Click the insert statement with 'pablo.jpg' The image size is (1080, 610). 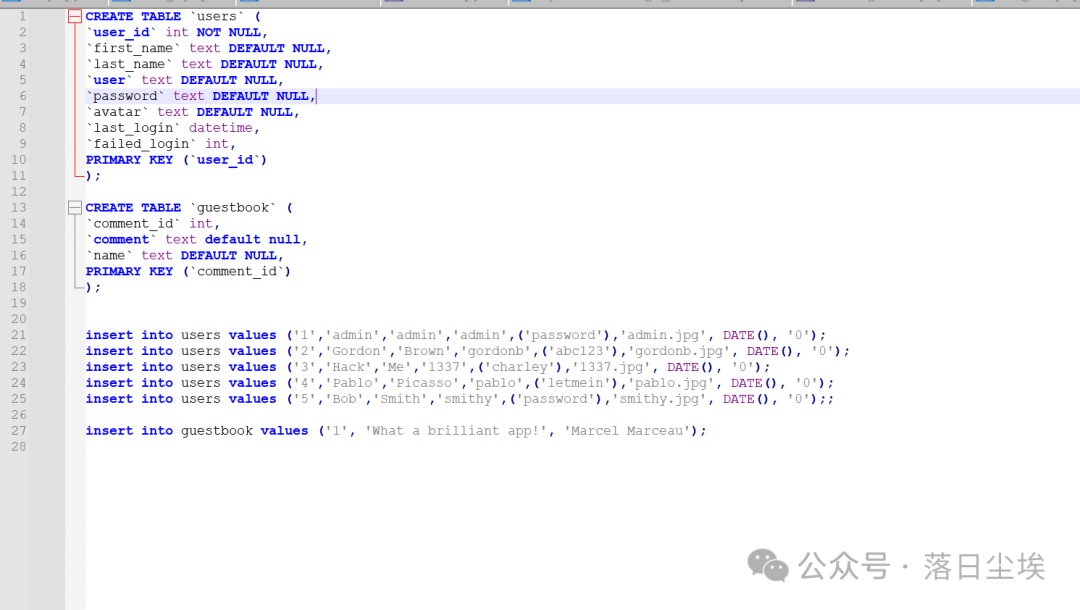click(459, 383)
